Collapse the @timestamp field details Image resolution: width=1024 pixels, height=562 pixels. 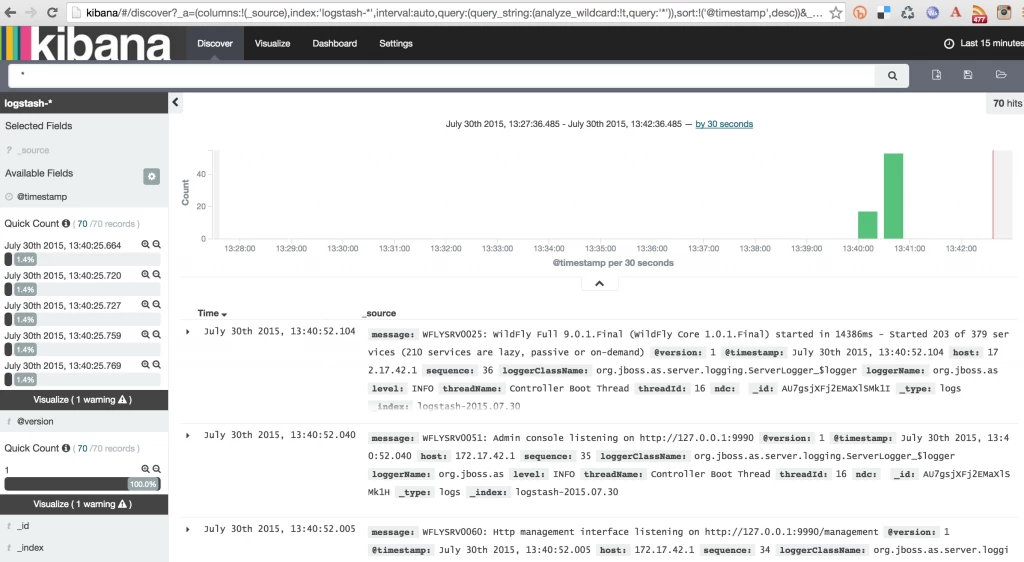(42, 196)
